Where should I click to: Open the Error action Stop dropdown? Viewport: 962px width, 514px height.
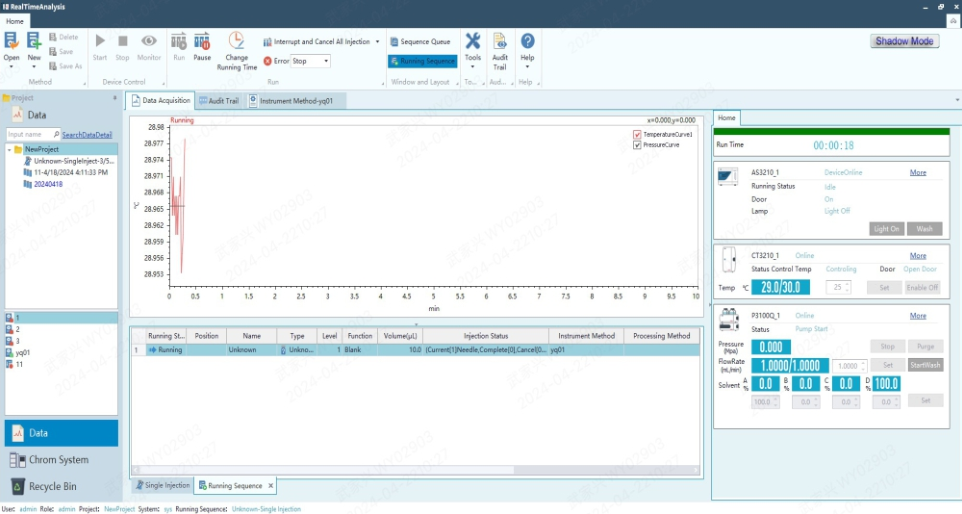click(x=310, y=61)
